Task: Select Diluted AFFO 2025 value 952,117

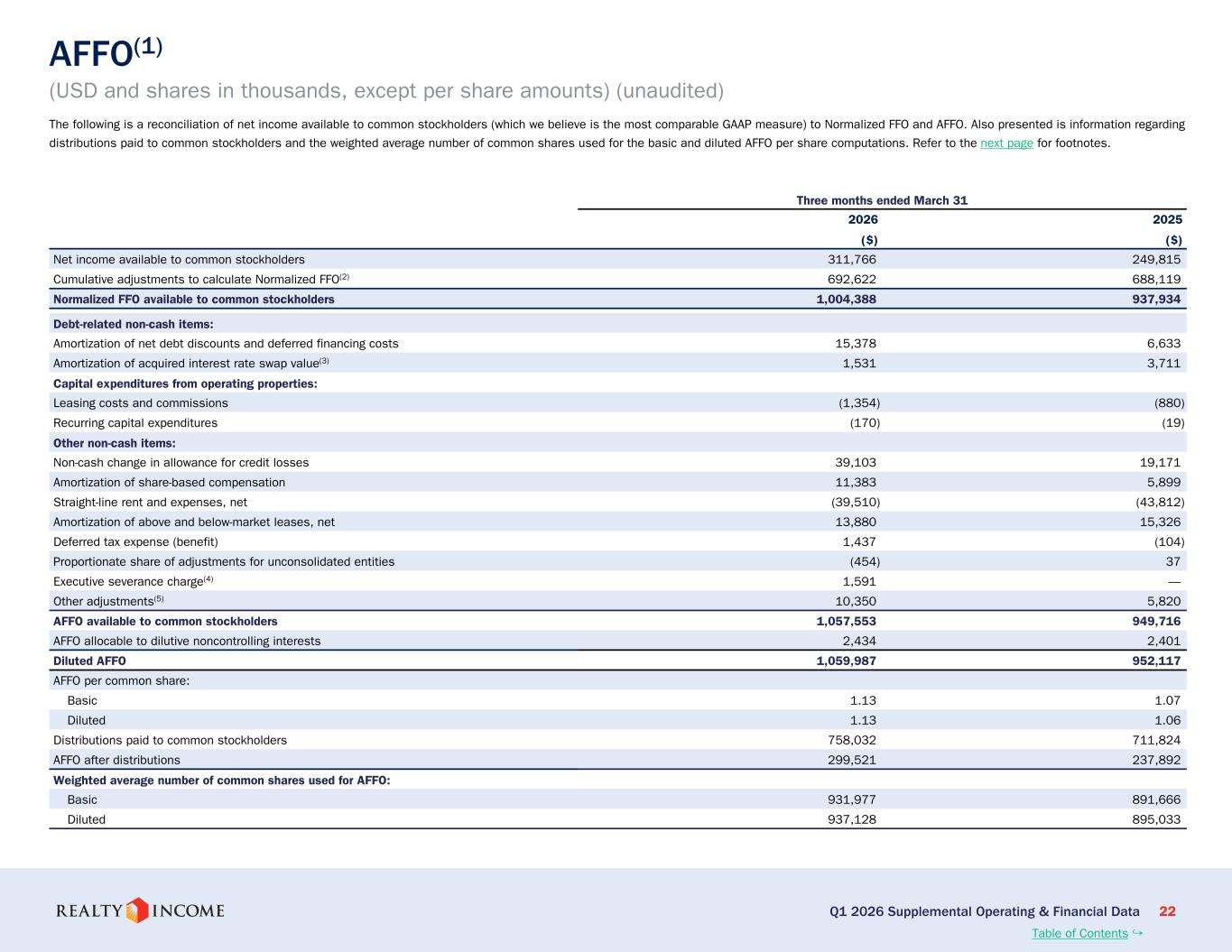Action: pyautogui.click(x=1156, y=661)
